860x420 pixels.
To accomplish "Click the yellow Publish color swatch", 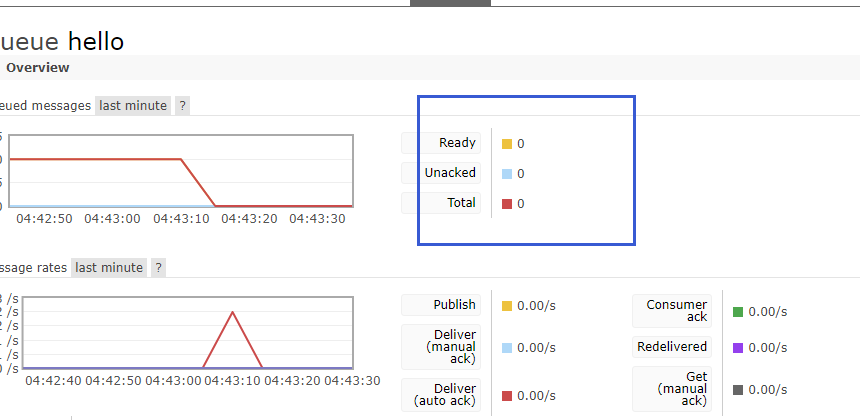I will point(507,306).
